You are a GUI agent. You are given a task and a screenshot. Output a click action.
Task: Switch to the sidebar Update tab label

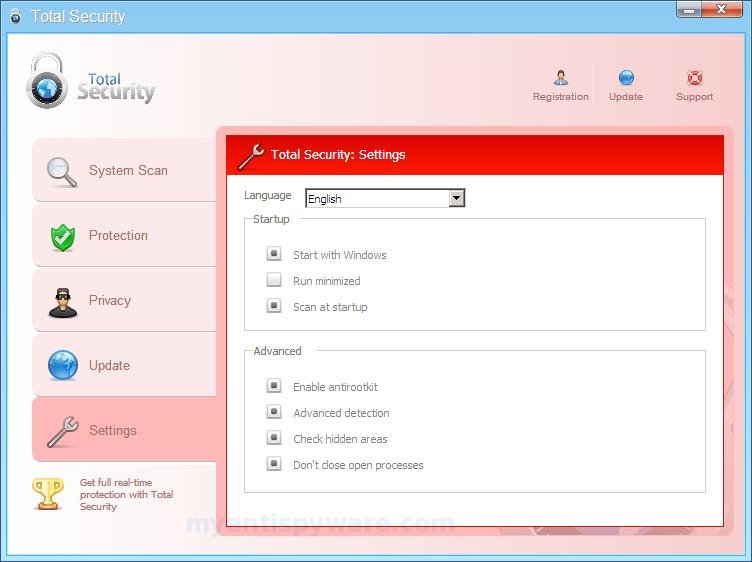tap(109, 365)
